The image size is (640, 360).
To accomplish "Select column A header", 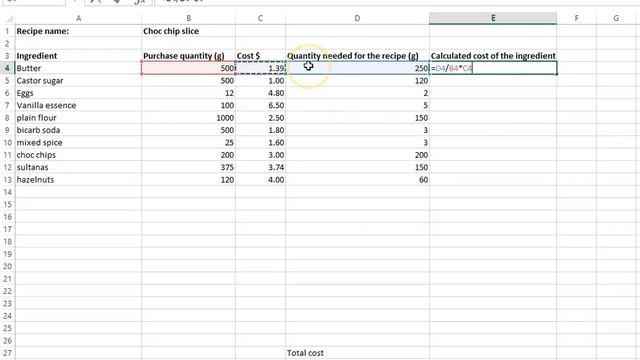I will [x=78, y=18].
